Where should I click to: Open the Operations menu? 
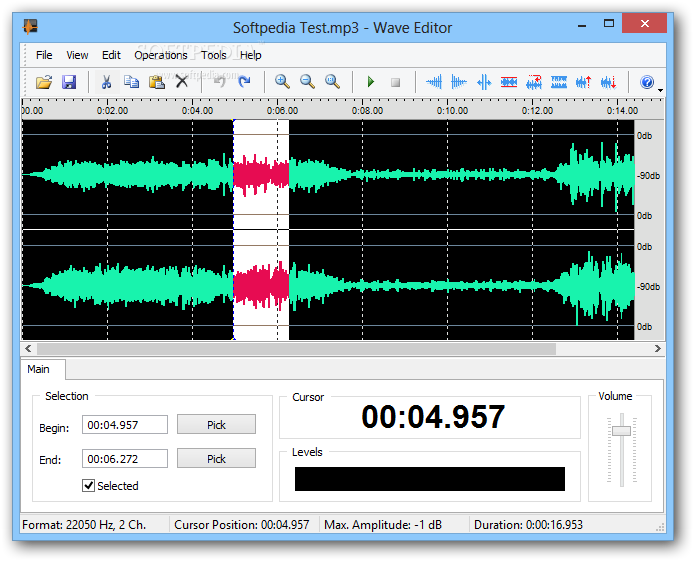click(161, 55)
